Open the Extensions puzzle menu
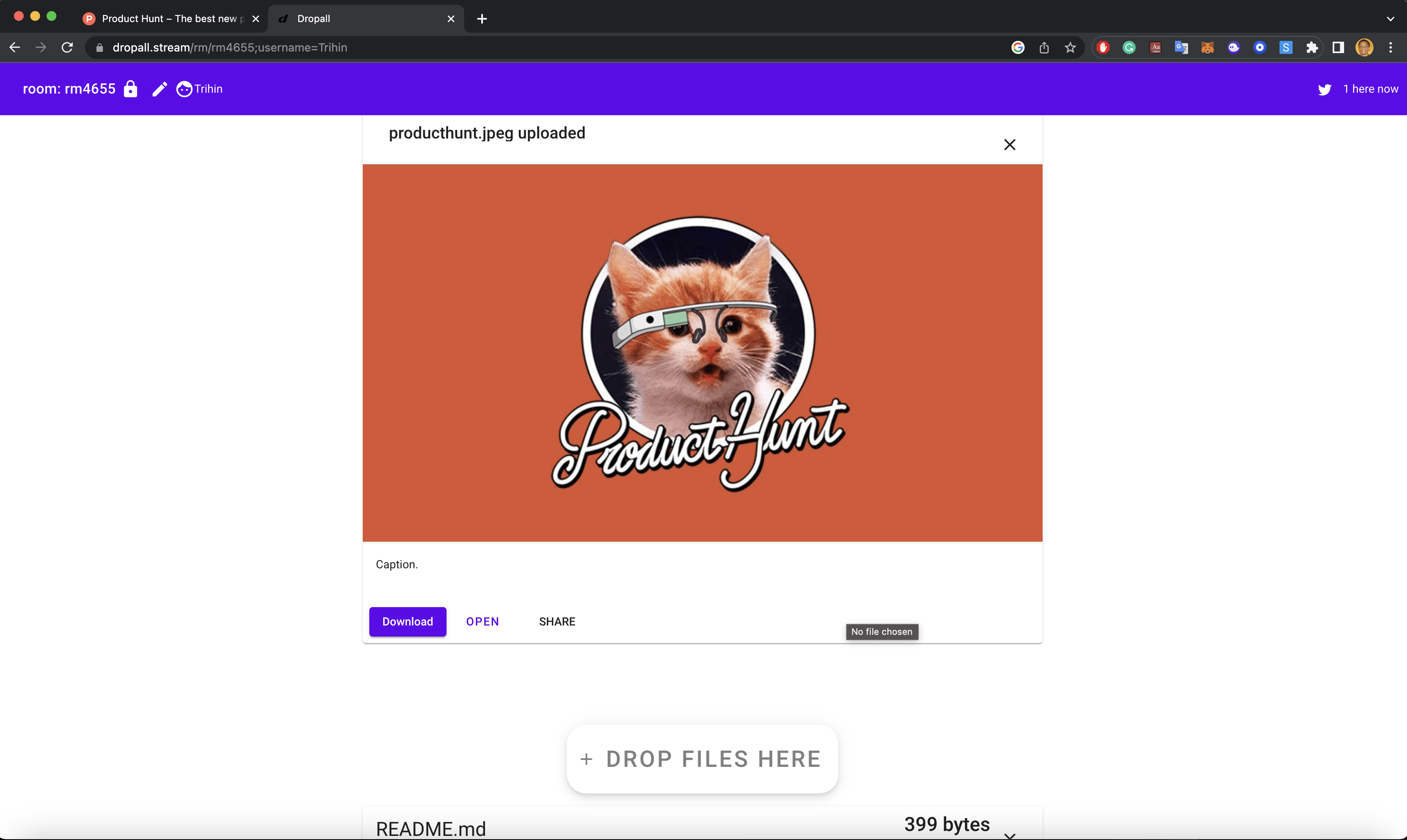 coord(1312,47)
